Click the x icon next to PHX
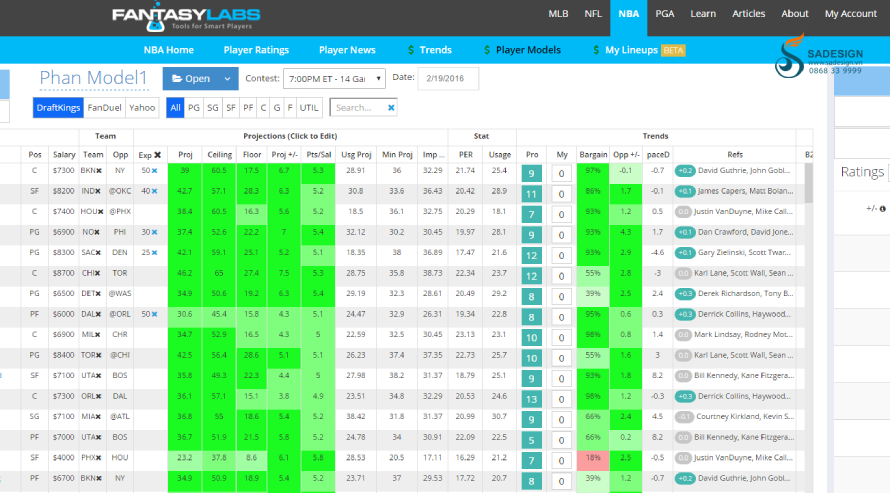 (x=99, y=457)
